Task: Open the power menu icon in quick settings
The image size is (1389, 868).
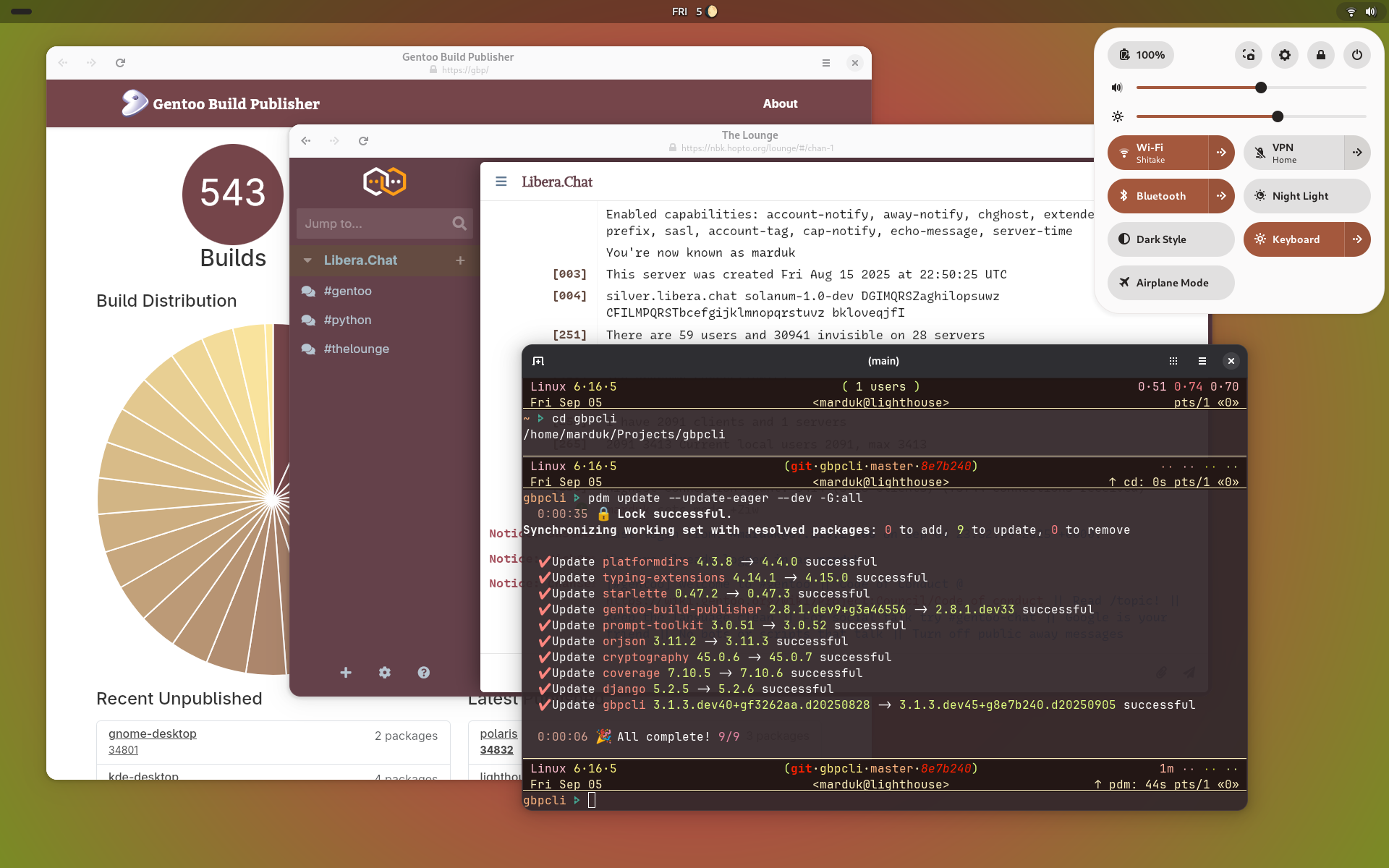Action: coord(1356,55)
